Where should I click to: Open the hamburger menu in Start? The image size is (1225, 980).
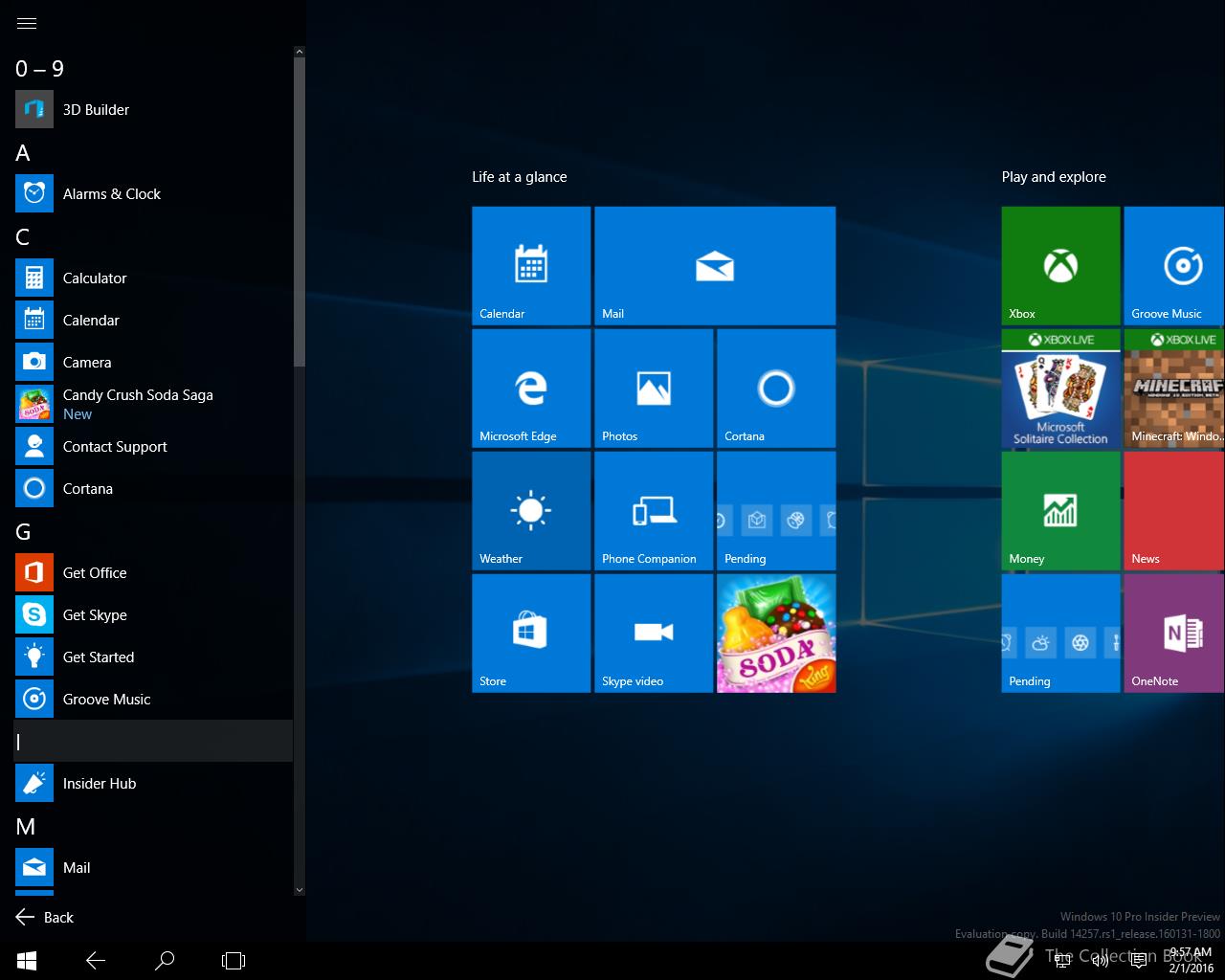[x=27, y=23]
